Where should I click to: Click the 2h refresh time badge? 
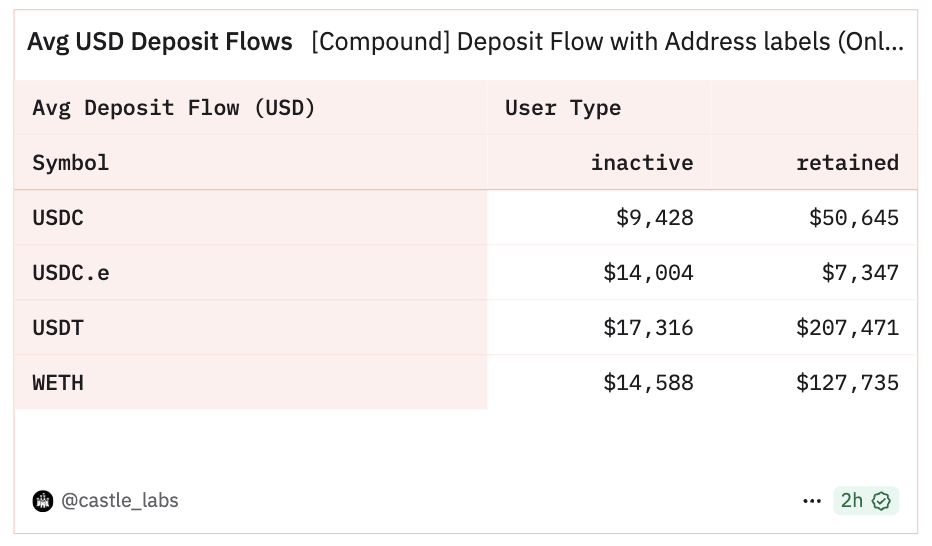[865, 501]
